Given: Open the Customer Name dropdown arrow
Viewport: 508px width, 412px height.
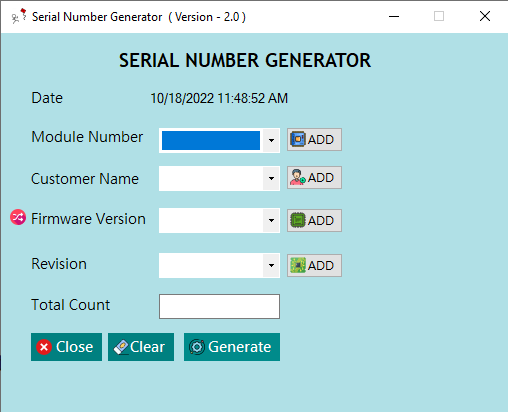Looking at the screenshot, I should pos(271,178).
